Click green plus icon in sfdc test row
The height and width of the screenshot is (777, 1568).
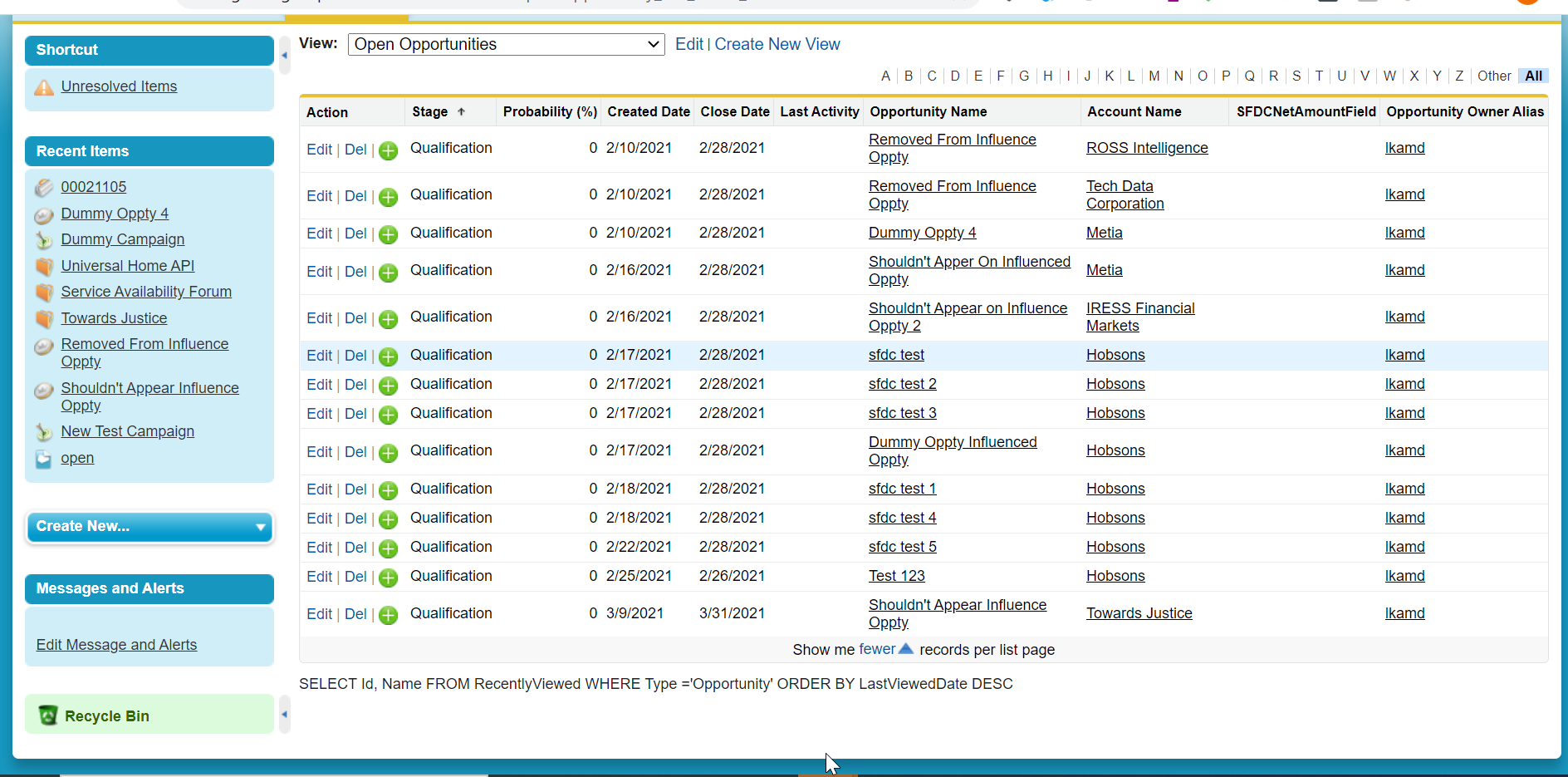[388, 357]
